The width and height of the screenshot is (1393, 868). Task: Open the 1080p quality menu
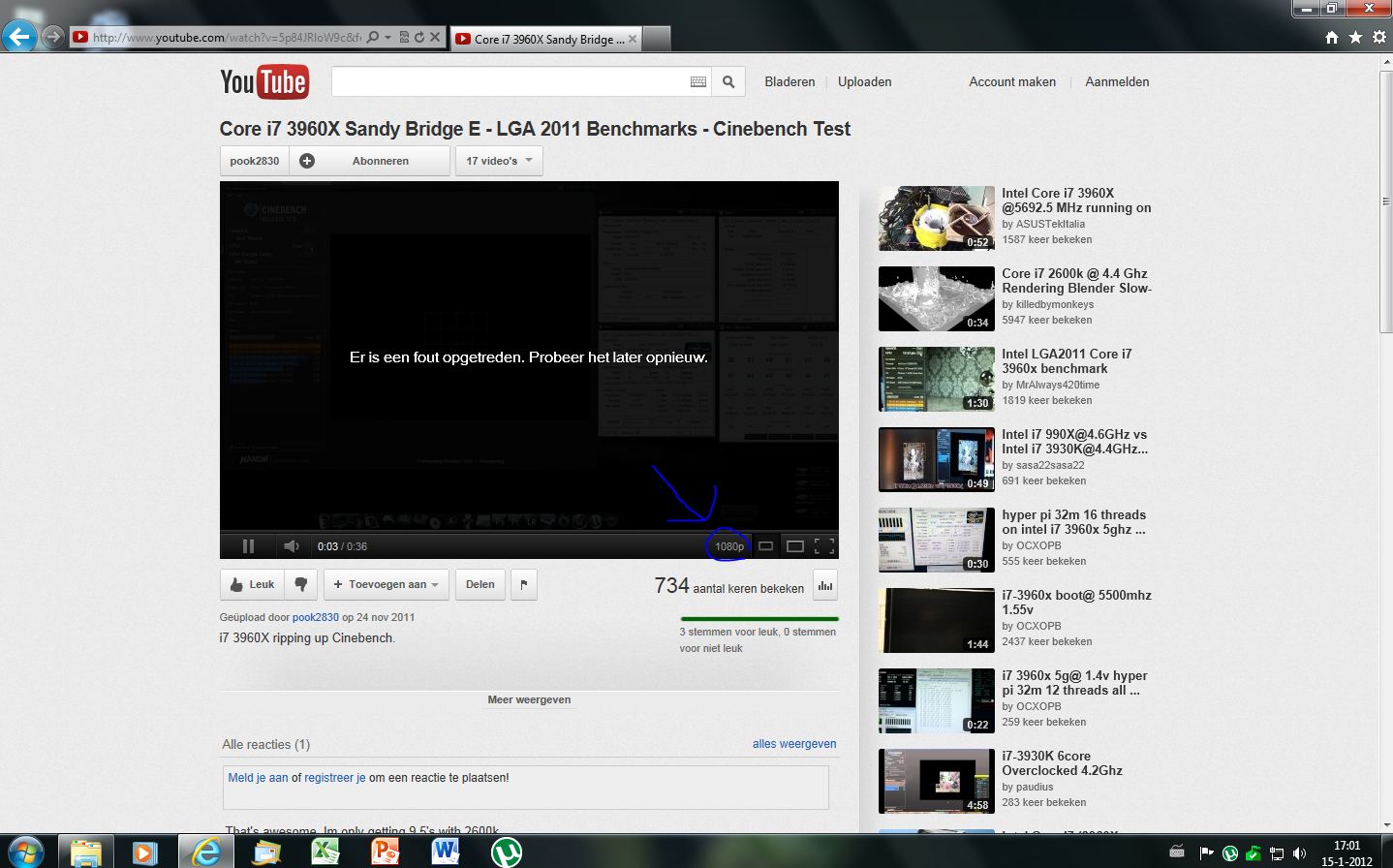pyautogui.click(x=729, y=546)
